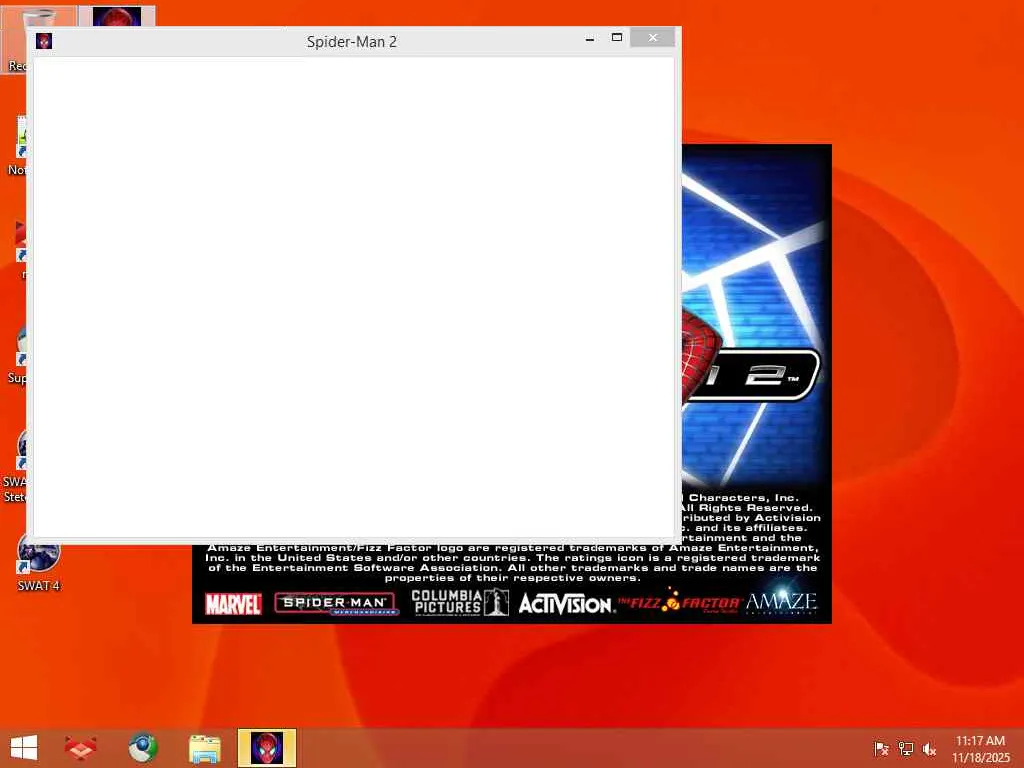
Task: Click the Marvel logo on the splash screen
Action: [x=233, y=604]
